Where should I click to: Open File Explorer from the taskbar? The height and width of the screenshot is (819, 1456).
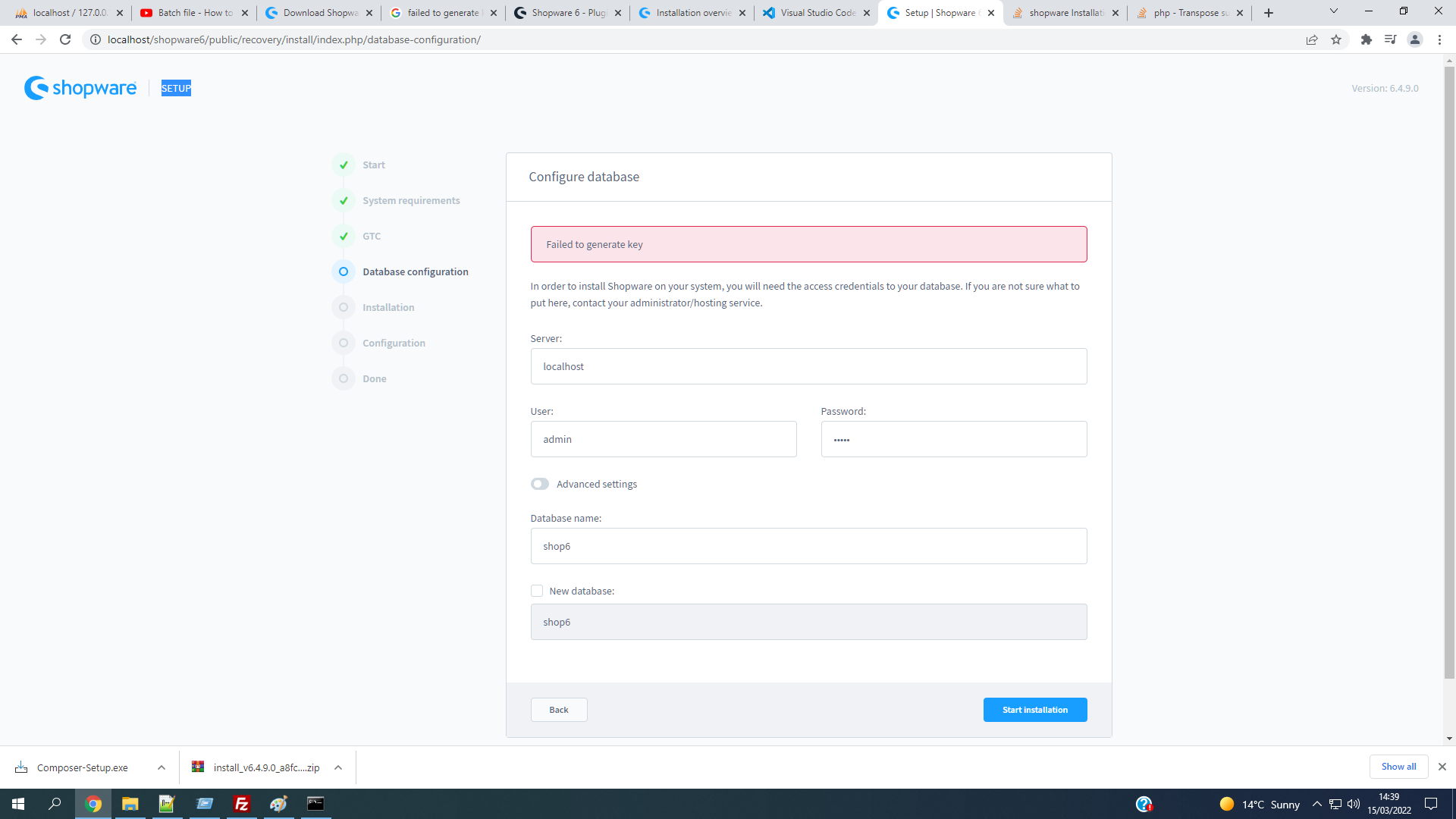[x=130, y=804]
